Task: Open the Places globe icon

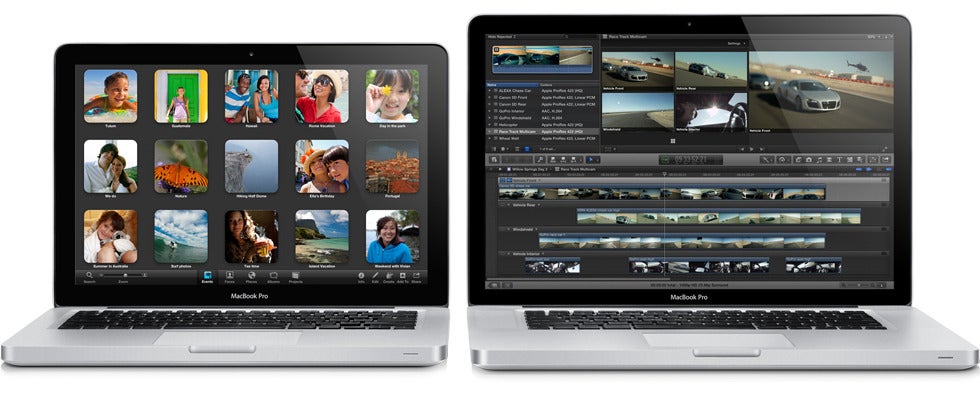Action: (x=251, y=275)
